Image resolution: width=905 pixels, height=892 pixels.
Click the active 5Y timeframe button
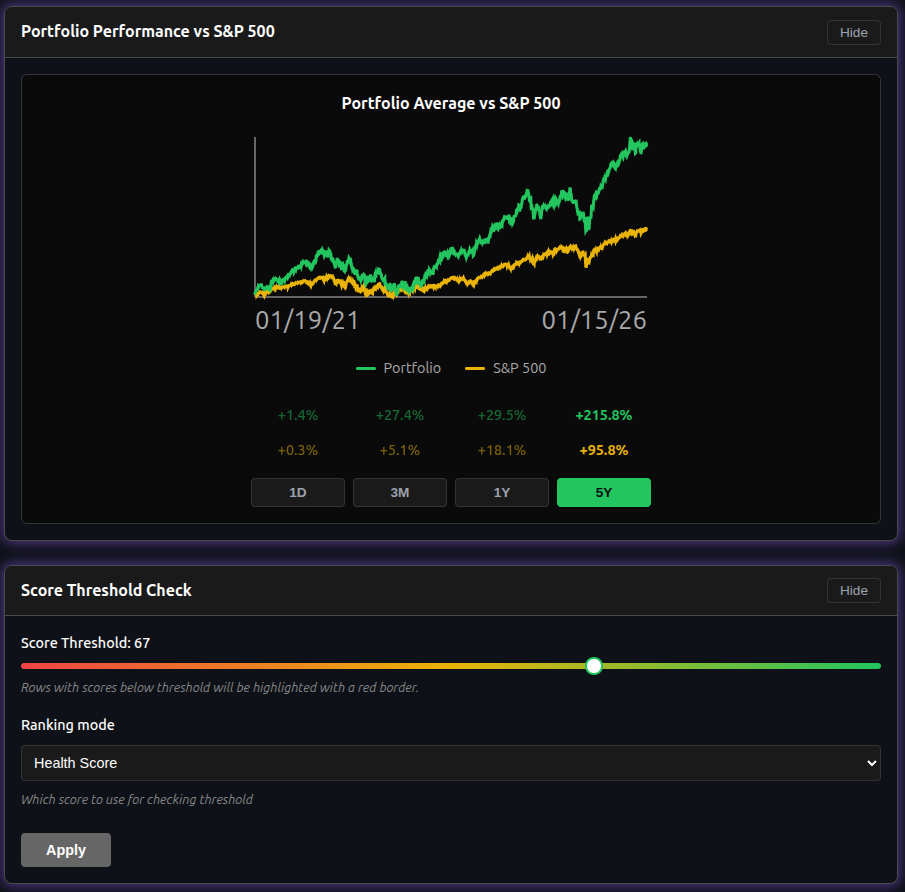click(603, 492)
